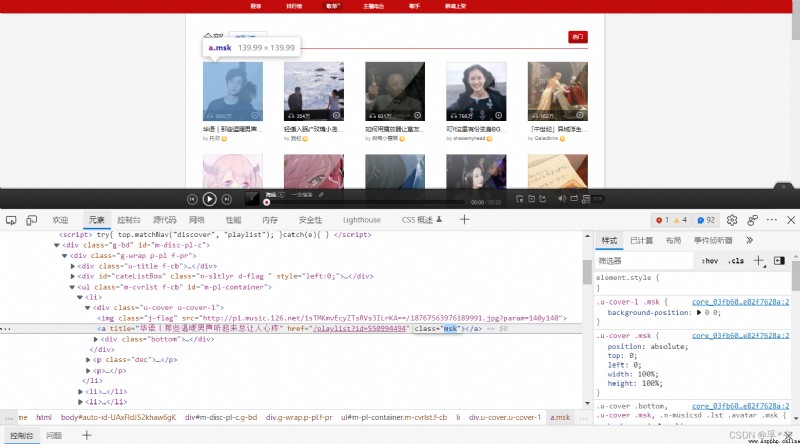Switch to the 欢迎 tab in DevTools

[60, 220]
